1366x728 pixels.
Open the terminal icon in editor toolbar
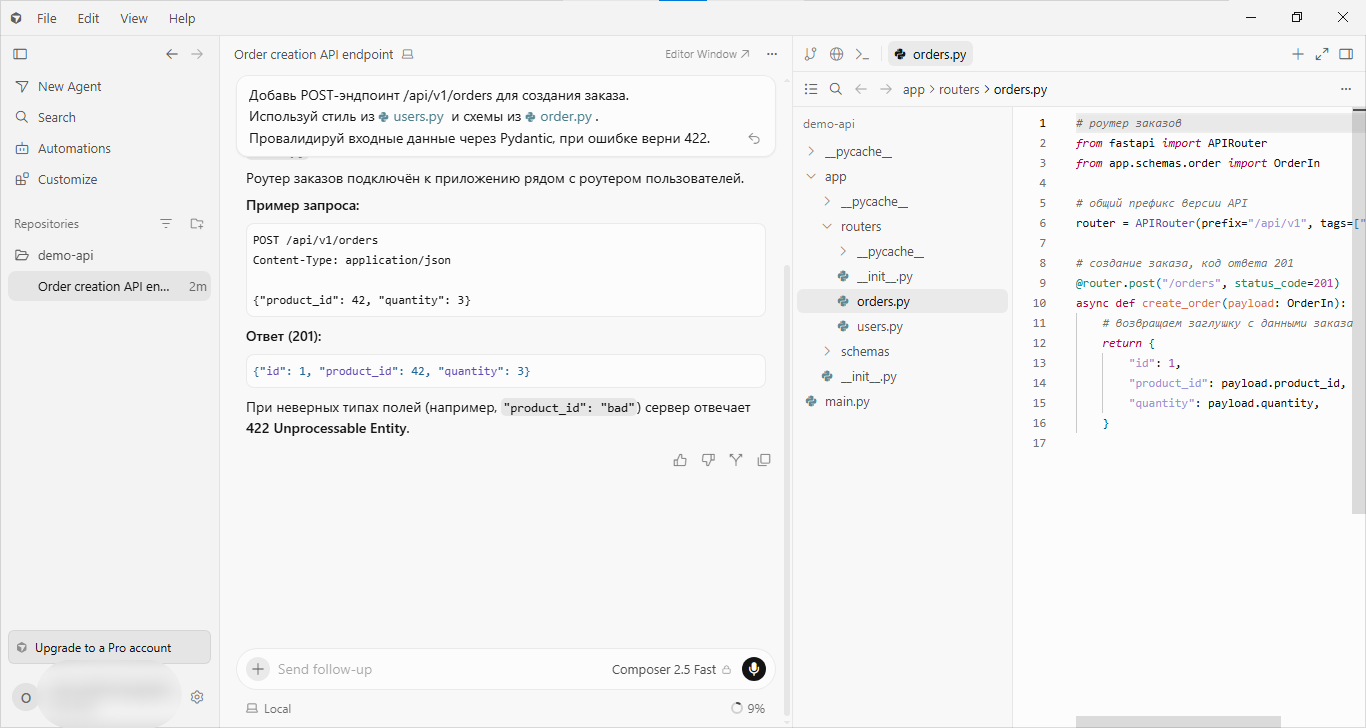(862, 54)
